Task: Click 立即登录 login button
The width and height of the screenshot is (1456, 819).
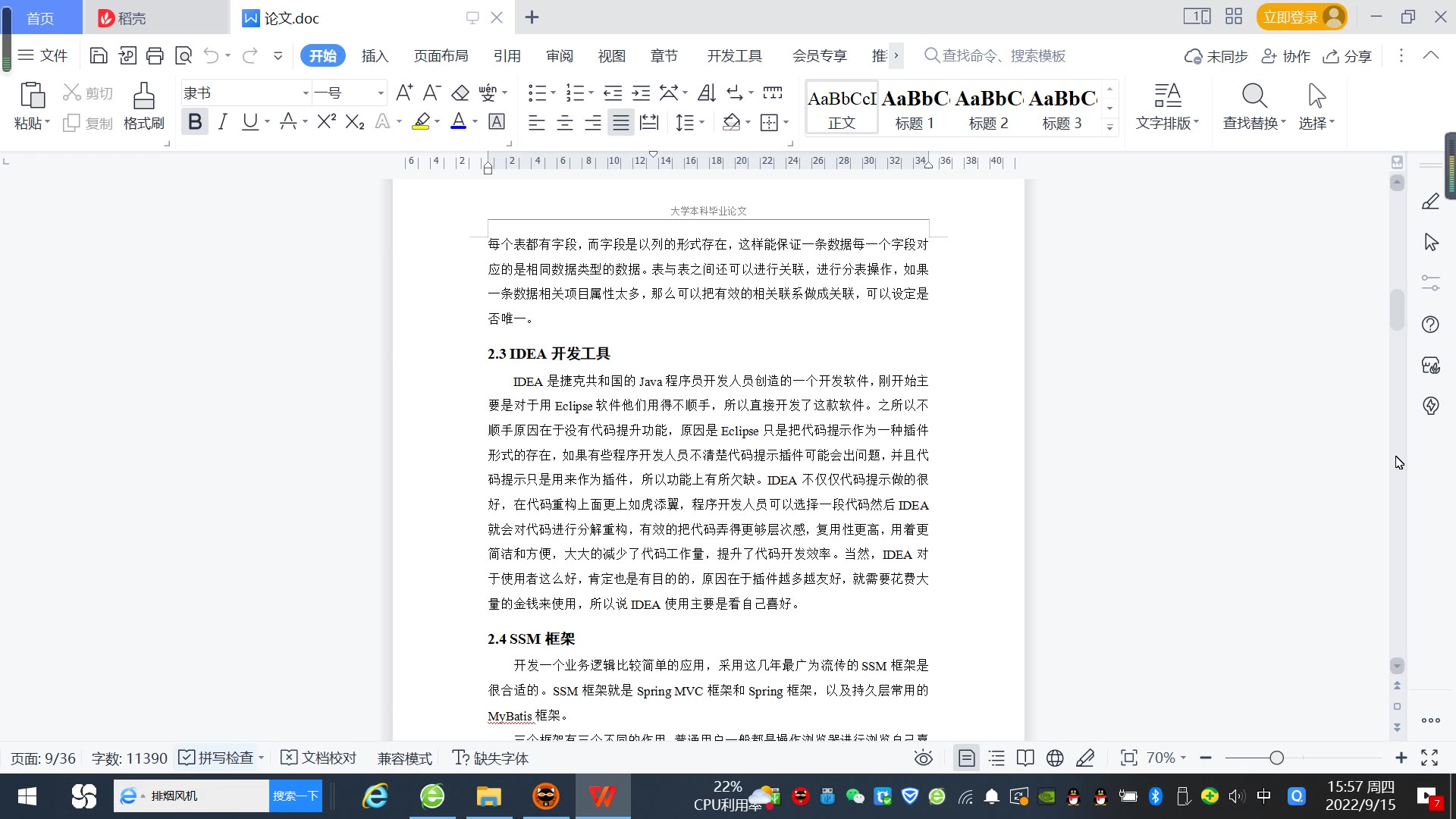Action: point(1301,17)
